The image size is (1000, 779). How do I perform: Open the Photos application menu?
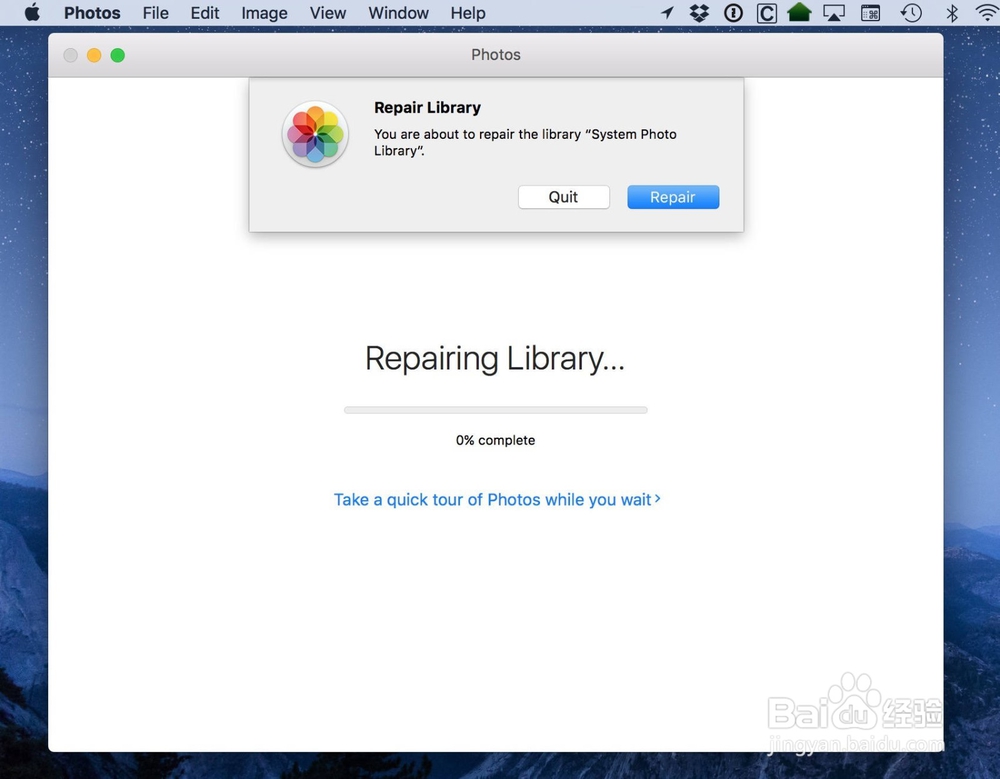92,13
